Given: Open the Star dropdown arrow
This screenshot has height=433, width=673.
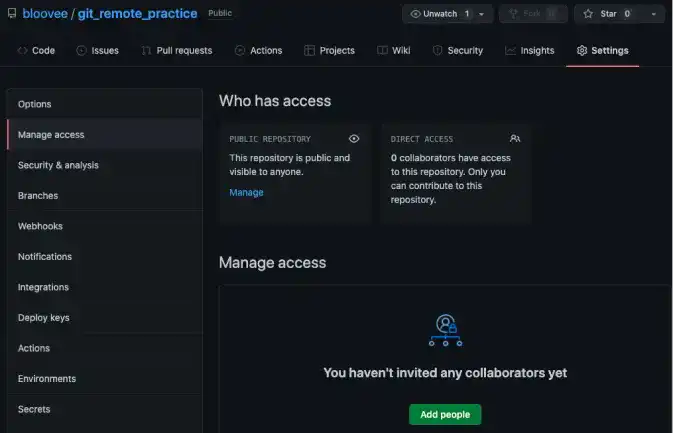Looking at the screenshot, I should (x=654, y=14).
